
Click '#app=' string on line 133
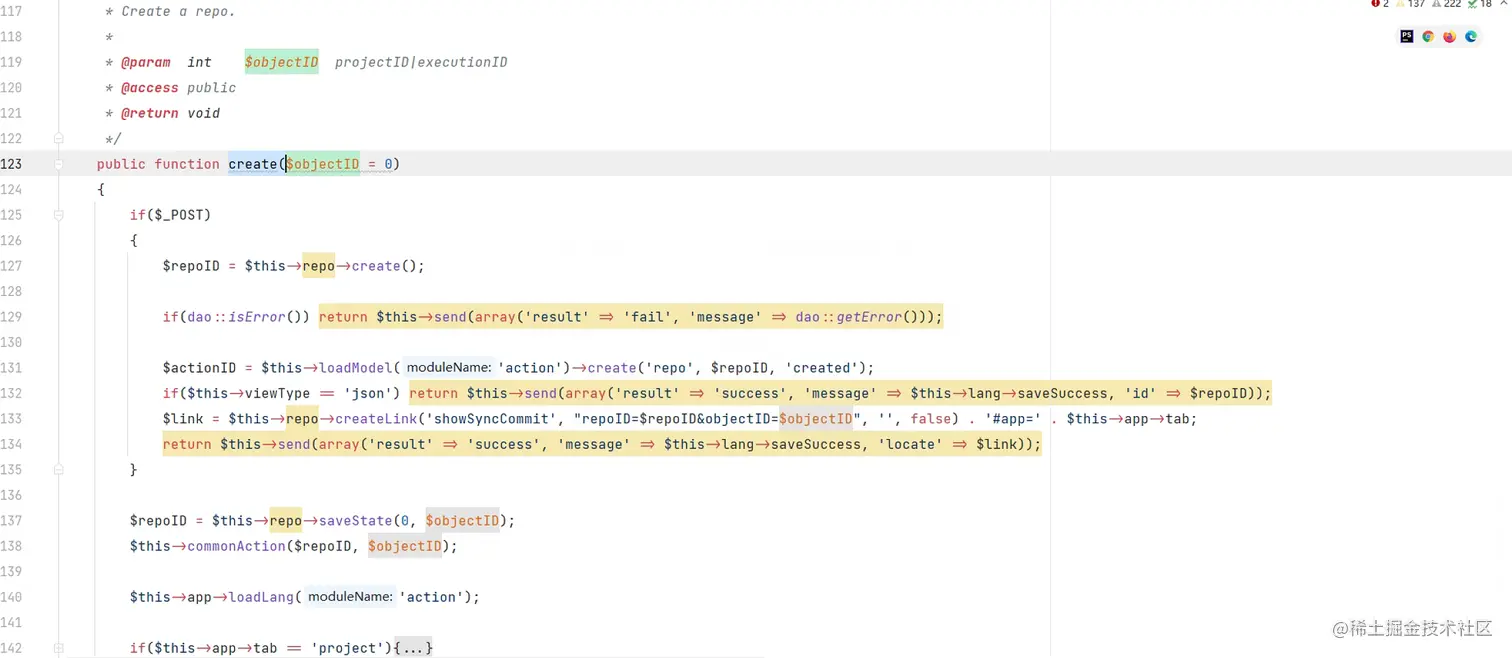[1014, 419]
